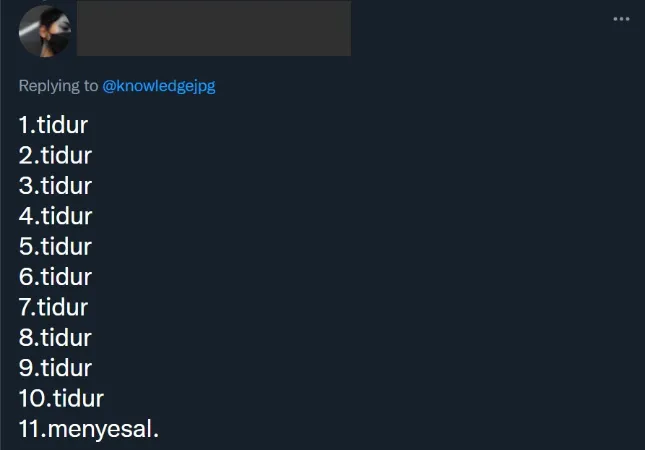645x450 pixels.
Task: Select the line '4.tidur'
Action: (56, 216)
